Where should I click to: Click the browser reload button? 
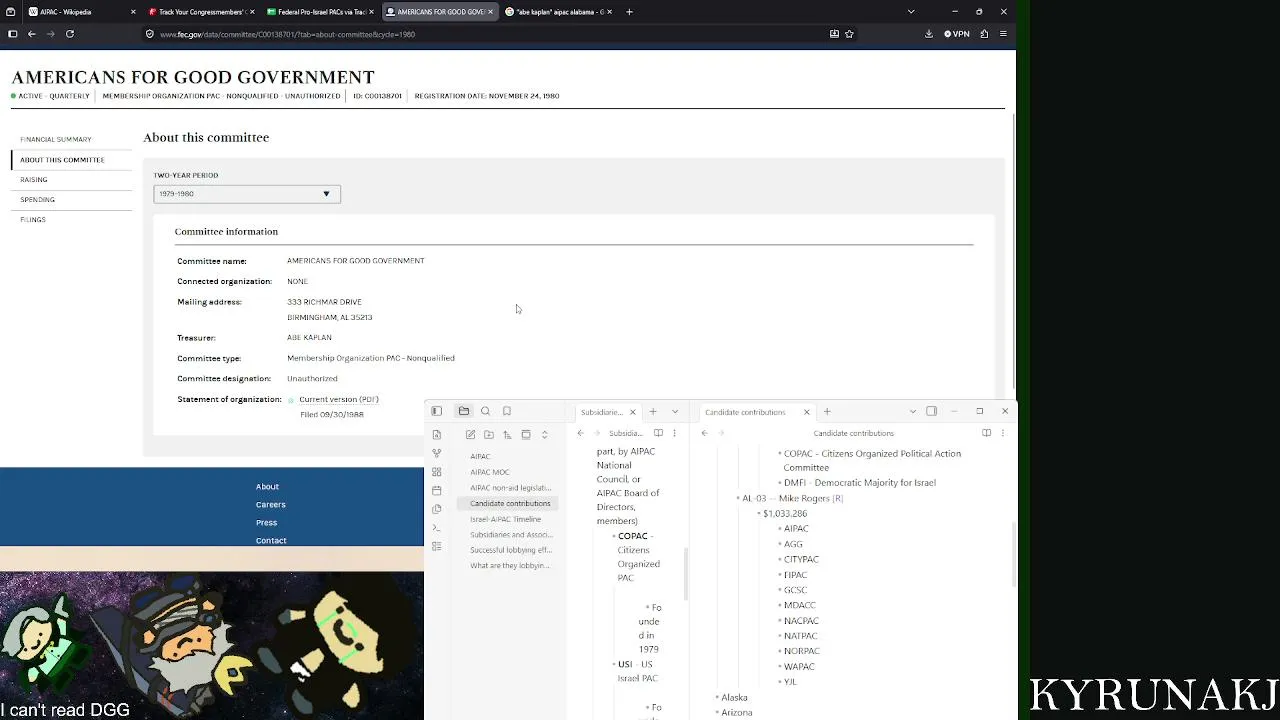coord(70,34)
